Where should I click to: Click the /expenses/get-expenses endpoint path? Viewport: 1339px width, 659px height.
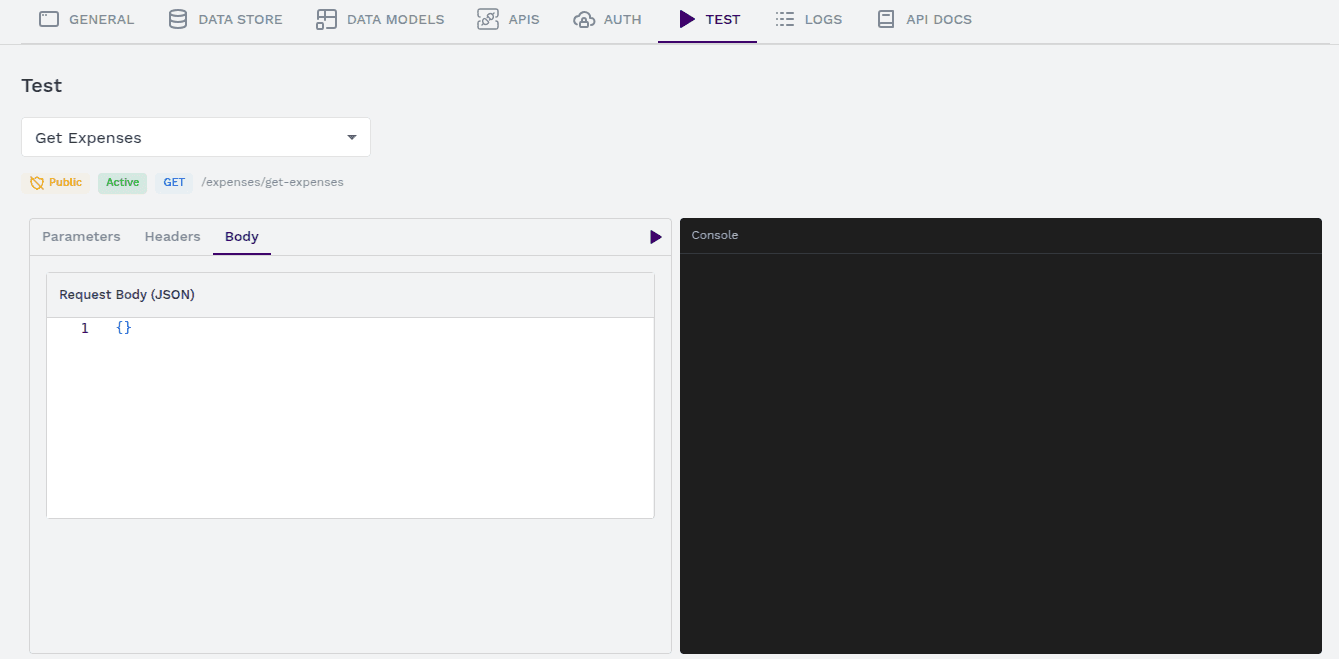click(272, 182)
